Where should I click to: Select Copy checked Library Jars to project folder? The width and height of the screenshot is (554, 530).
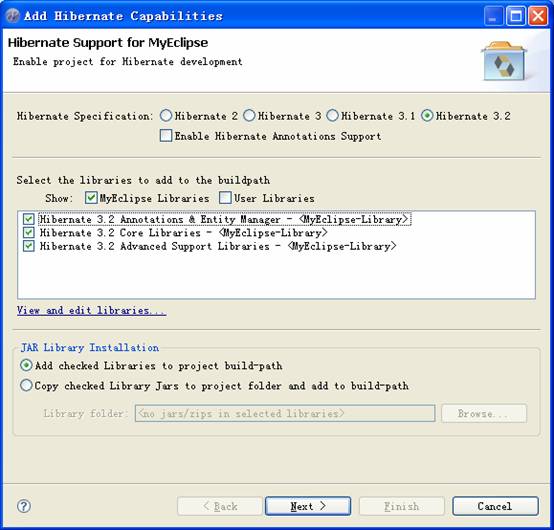tap(26, 385)
